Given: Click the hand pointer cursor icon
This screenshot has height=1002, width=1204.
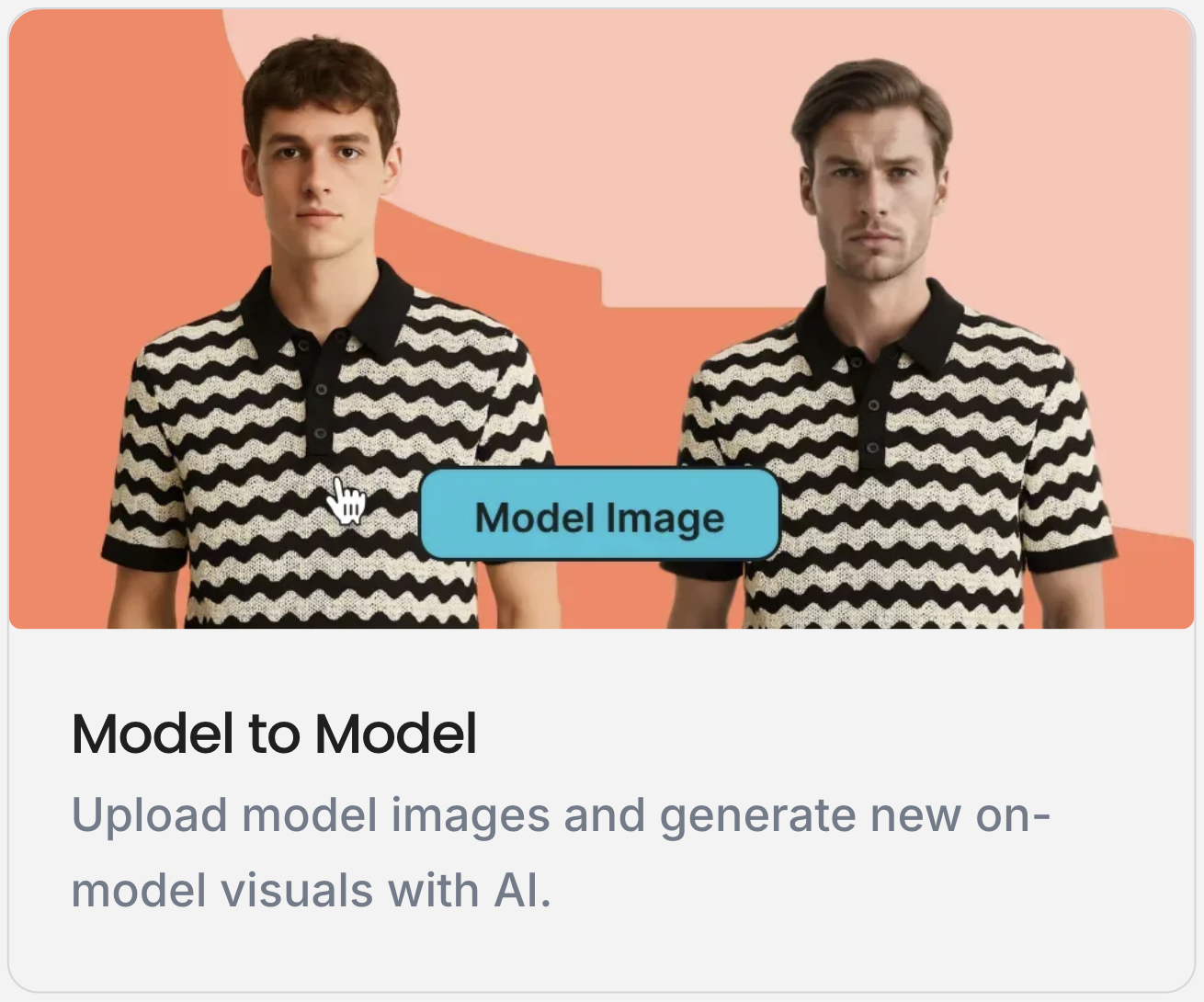Looking at the screenshot, I should coord(346,501).
